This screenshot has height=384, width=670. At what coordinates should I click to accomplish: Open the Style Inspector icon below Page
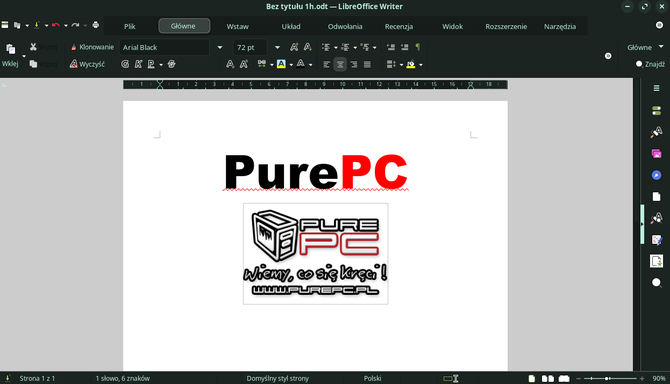(x=656, y=218)
